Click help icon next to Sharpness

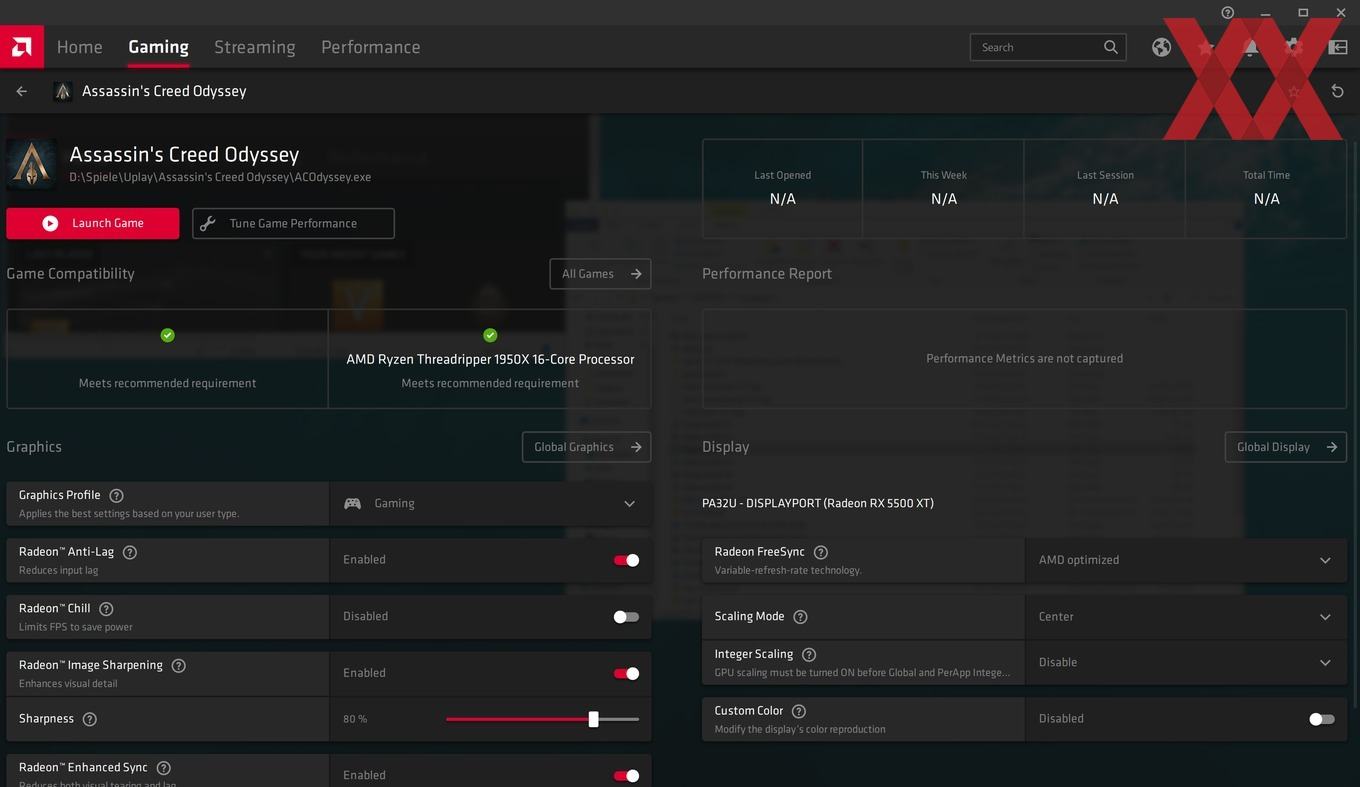click(89, 719)
